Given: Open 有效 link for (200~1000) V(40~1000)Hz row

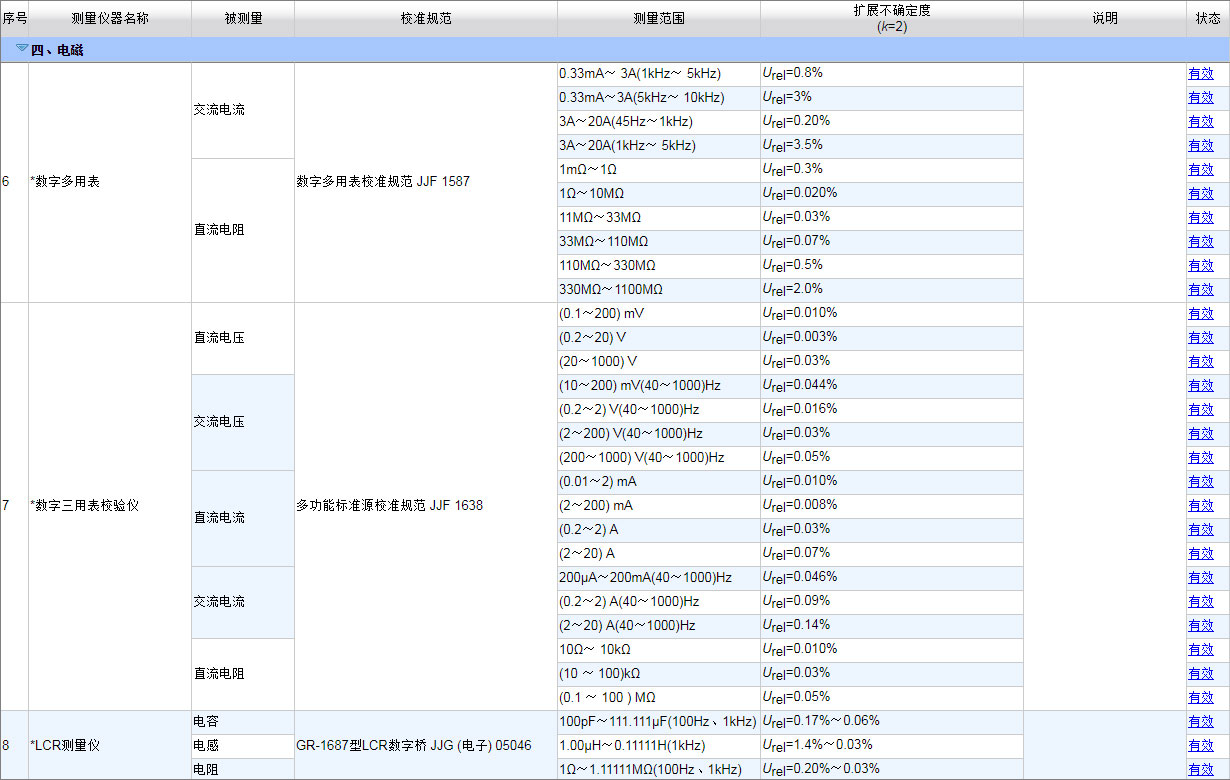Looking at the screenshot, I should (x=1200, y=457).
